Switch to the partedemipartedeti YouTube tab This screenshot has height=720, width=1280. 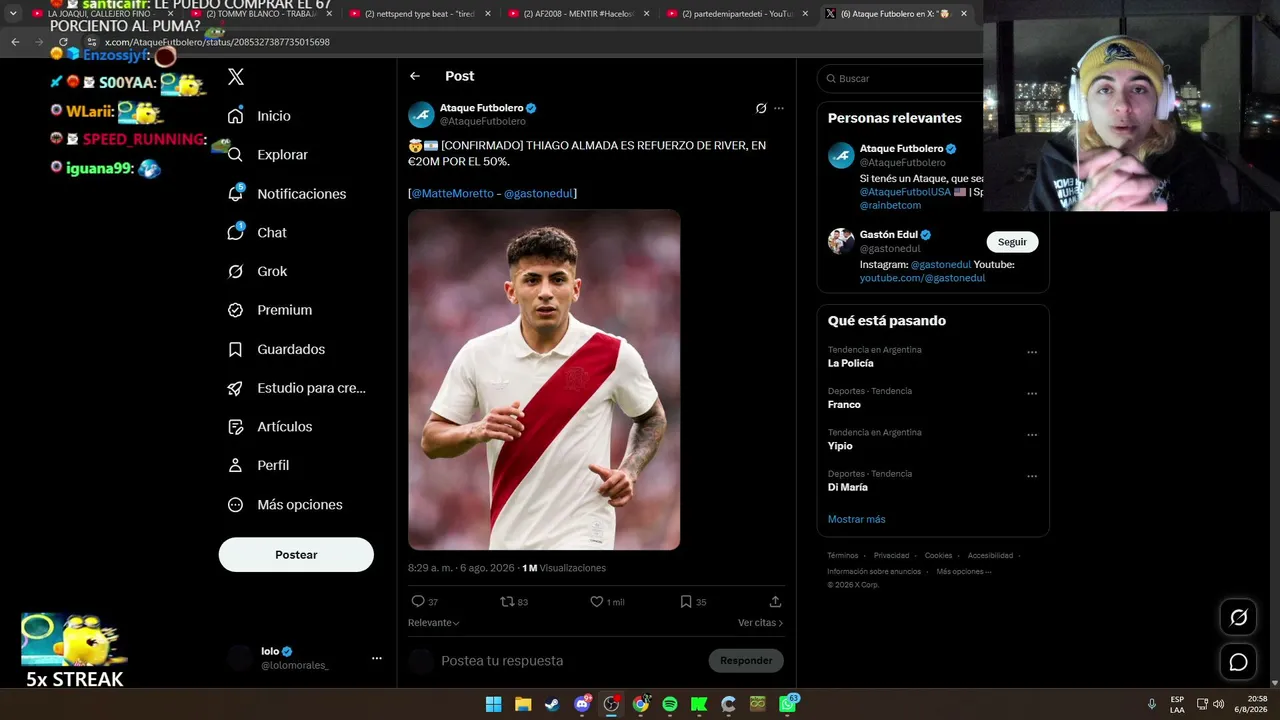click(x=738, y=14)
